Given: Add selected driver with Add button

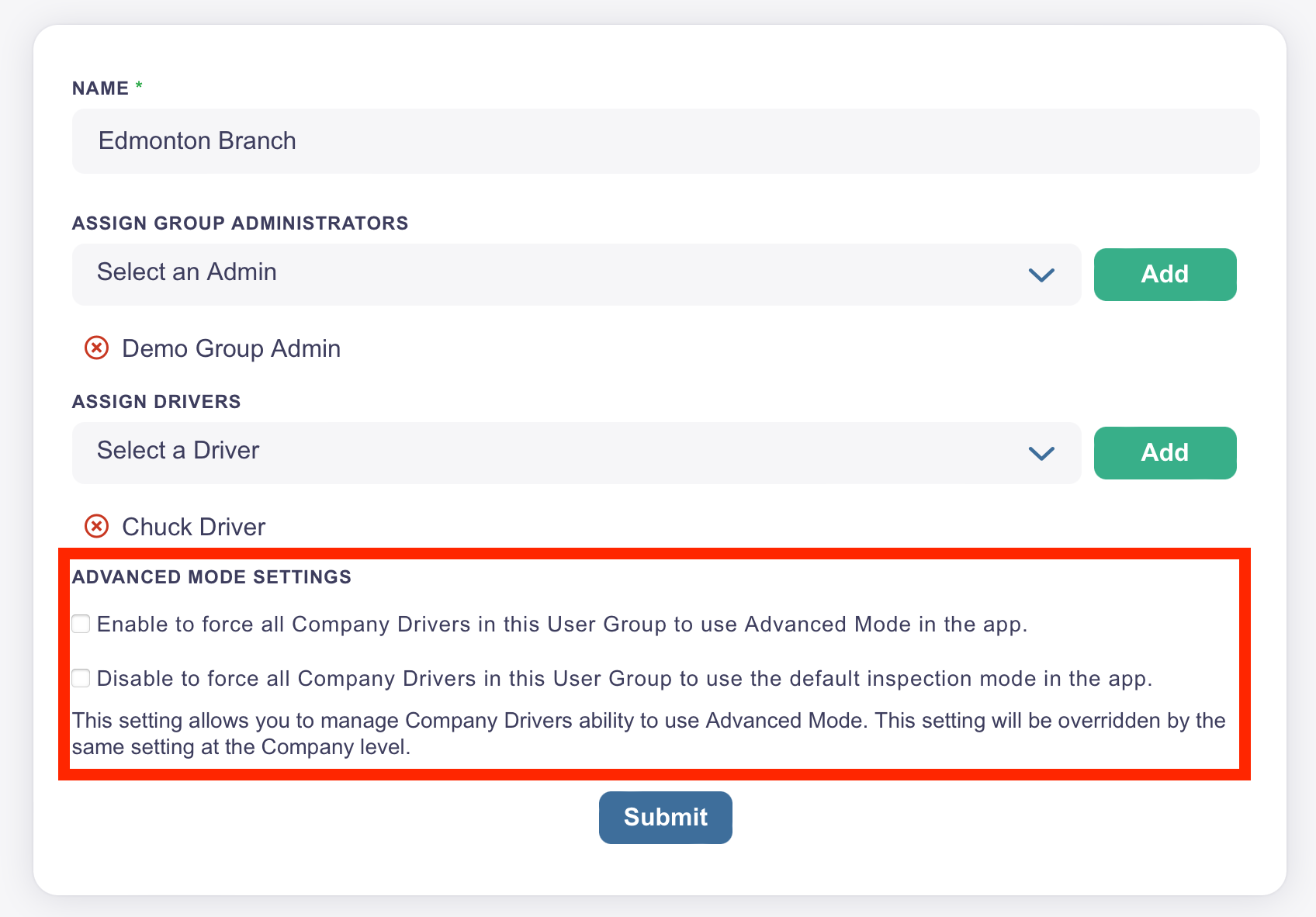Looking at the screenshot, I should click(x=1165, y=453).
